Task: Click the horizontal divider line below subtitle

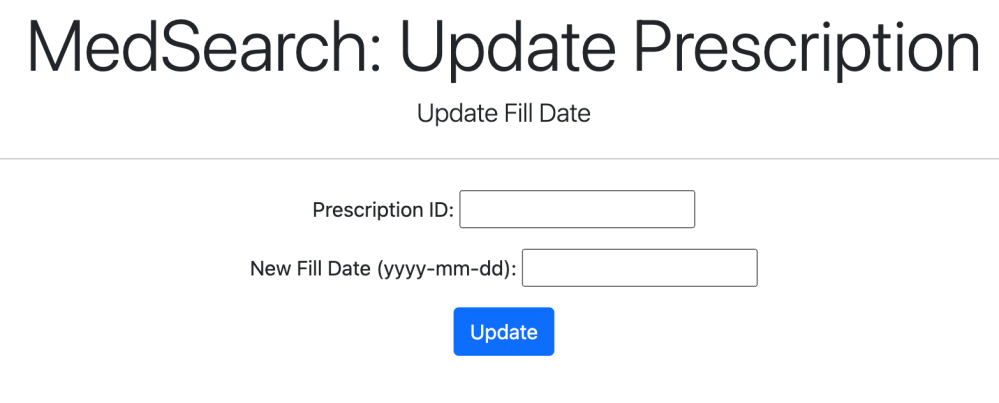Action: click(x=499, y=159)
